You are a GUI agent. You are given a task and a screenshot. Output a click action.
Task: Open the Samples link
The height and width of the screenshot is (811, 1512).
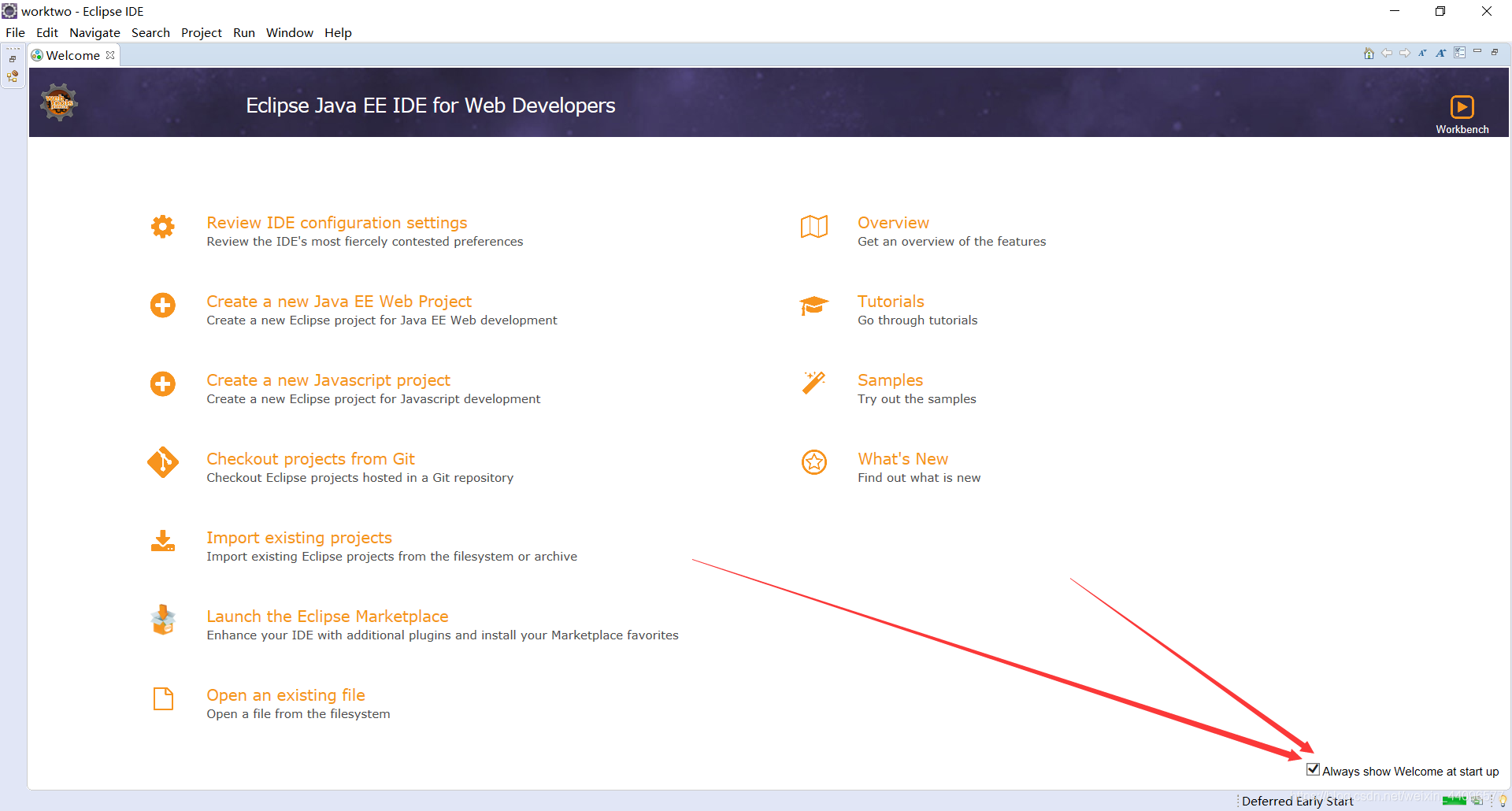pos(890,380)
